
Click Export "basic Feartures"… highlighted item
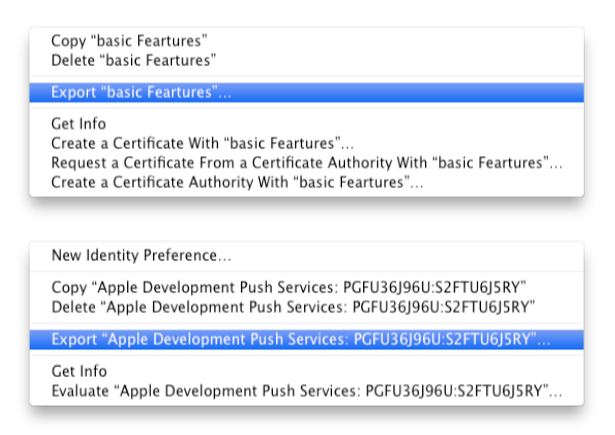[x=306, y=93]
